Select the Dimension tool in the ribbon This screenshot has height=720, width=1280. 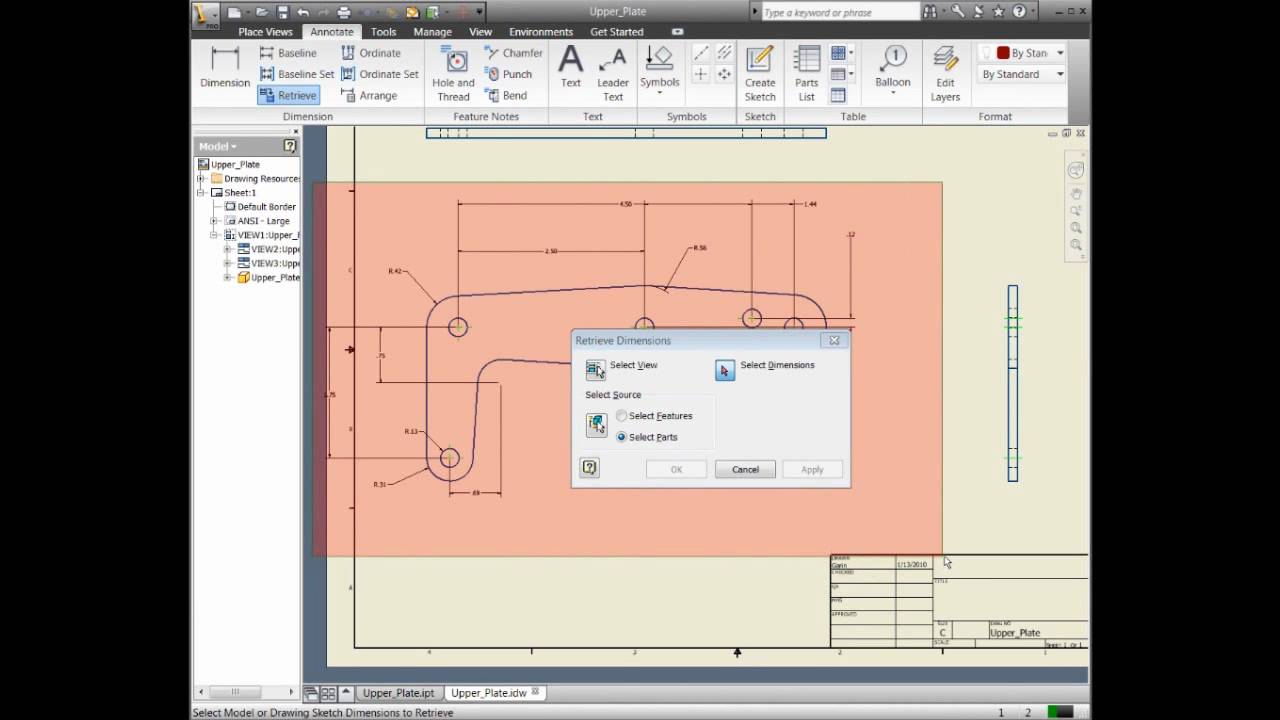(x=225, y=69)
